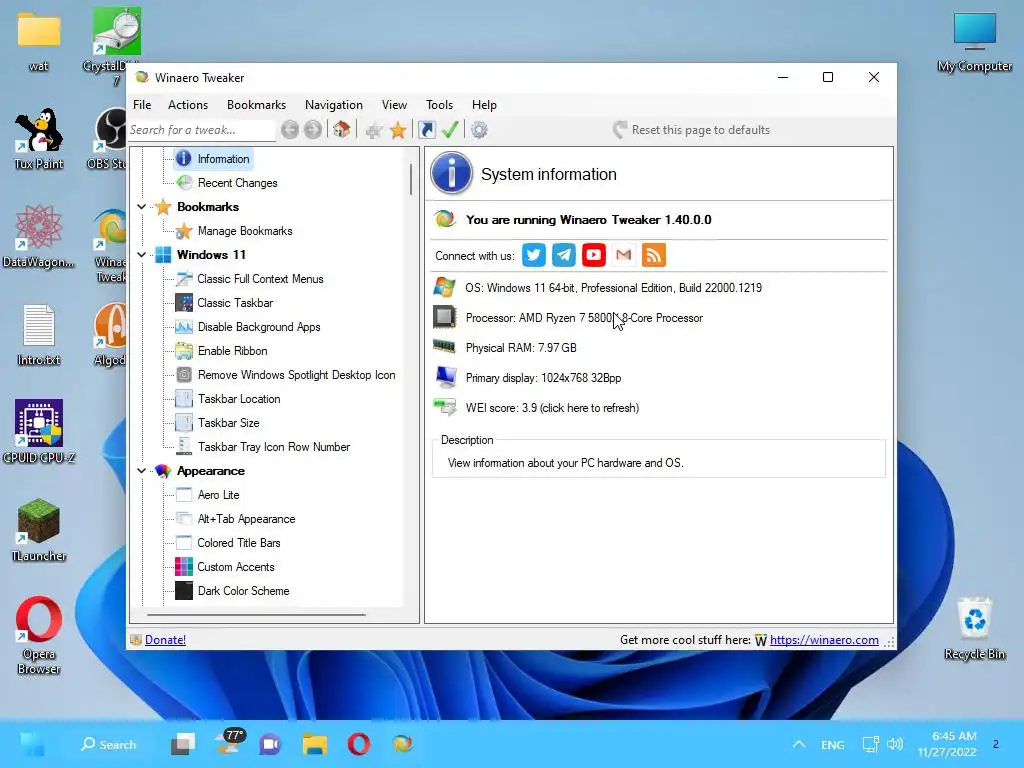Open bookmarks via gold star toolbar icon
Image resolution: width=1024 pixels, height=768 pixels.
398,130
